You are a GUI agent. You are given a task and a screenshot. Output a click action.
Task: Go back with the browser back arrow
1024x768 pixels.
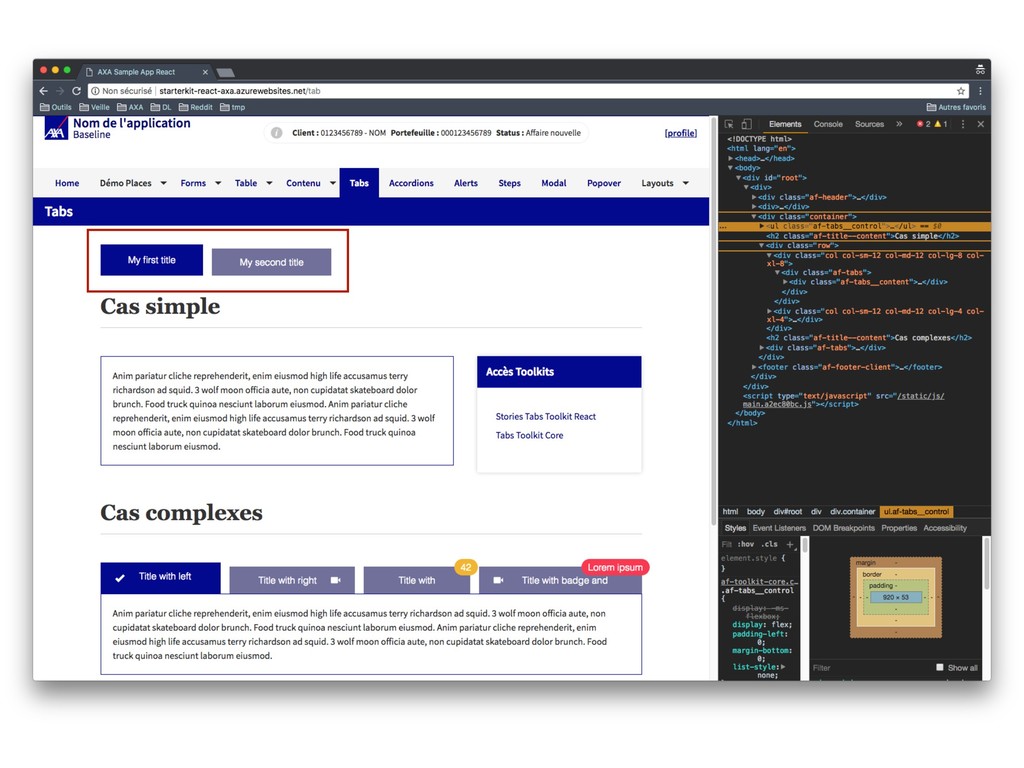point(44,91)
